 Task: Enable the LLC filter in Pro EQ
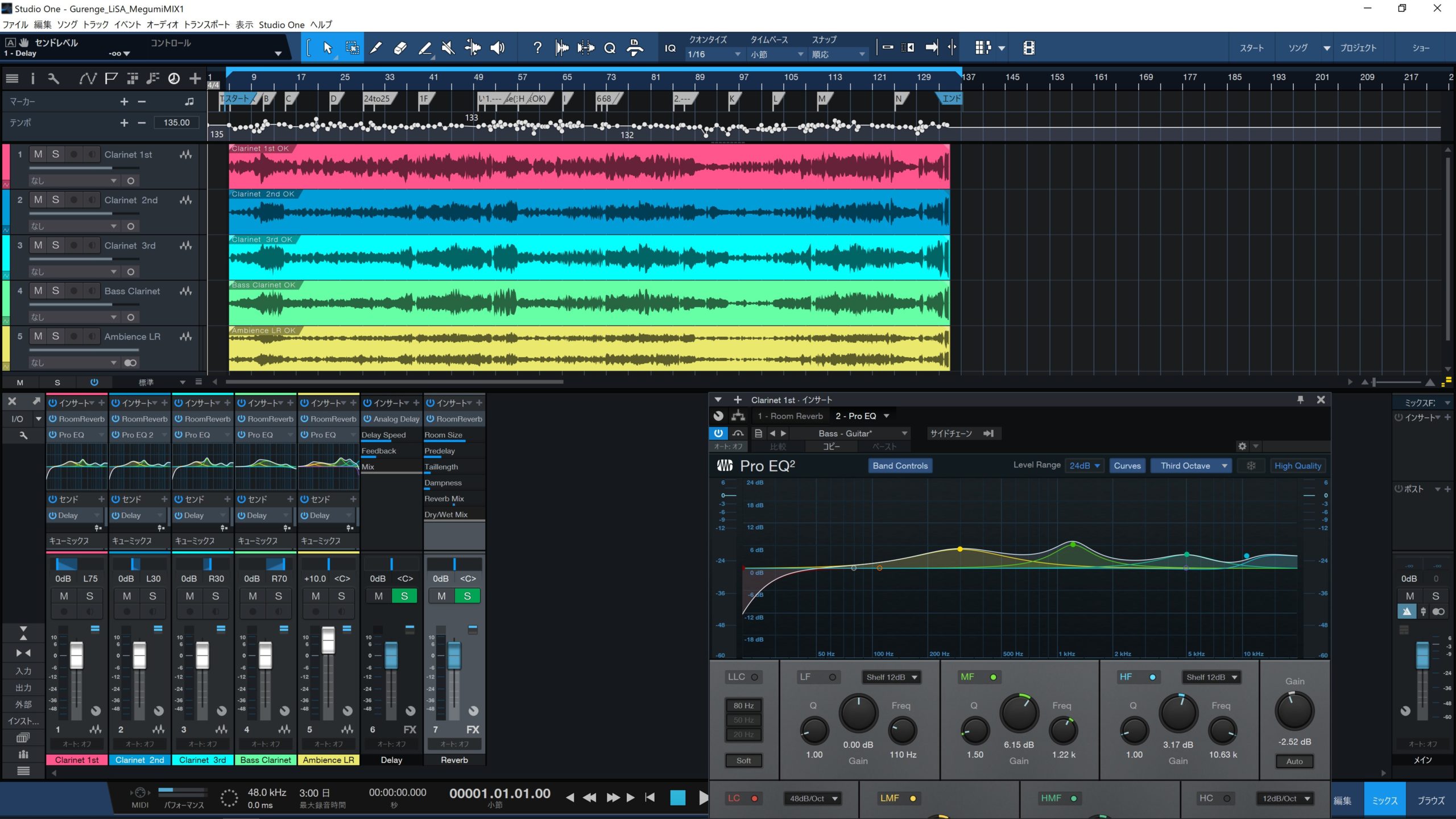pos(754,677)
